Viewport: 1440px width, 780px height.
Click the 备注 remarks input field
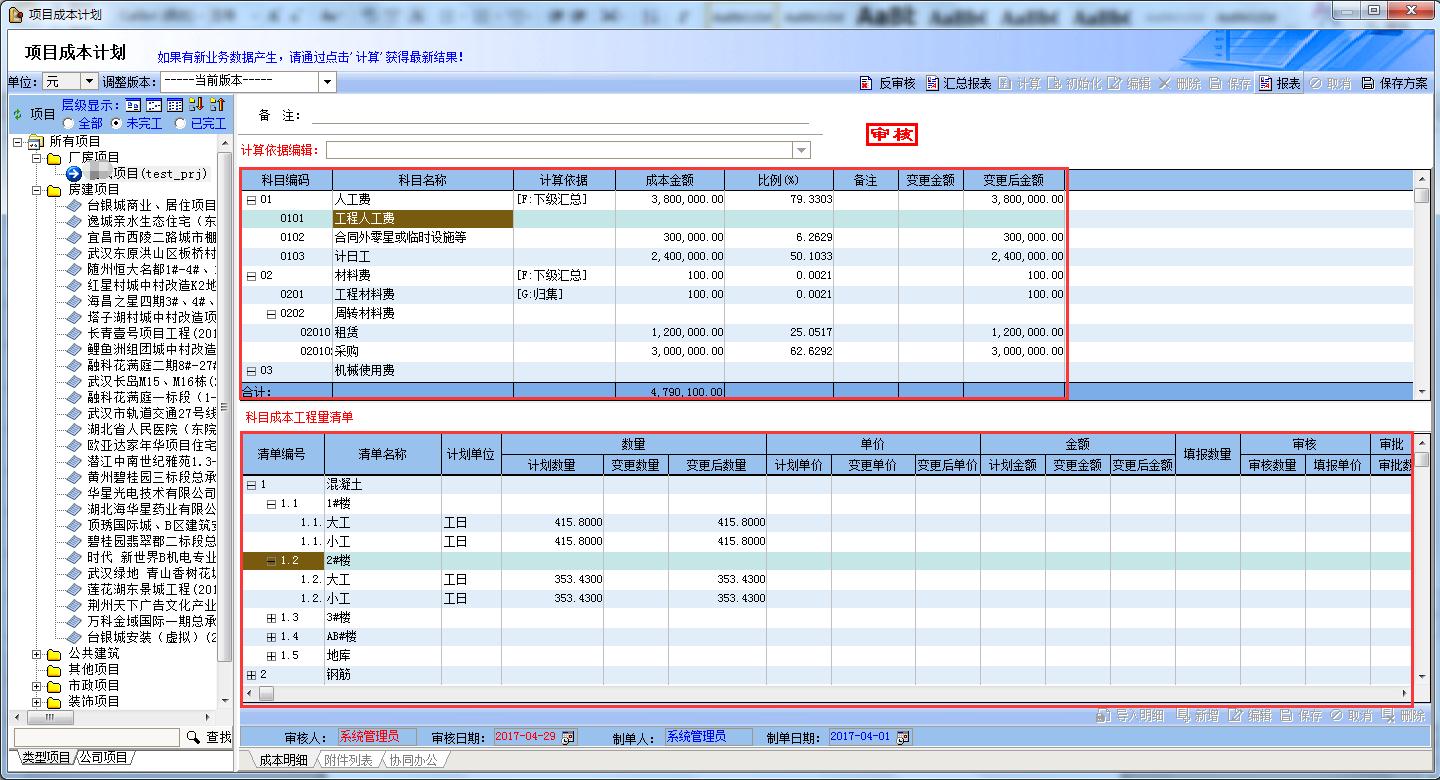pos(560,116)
